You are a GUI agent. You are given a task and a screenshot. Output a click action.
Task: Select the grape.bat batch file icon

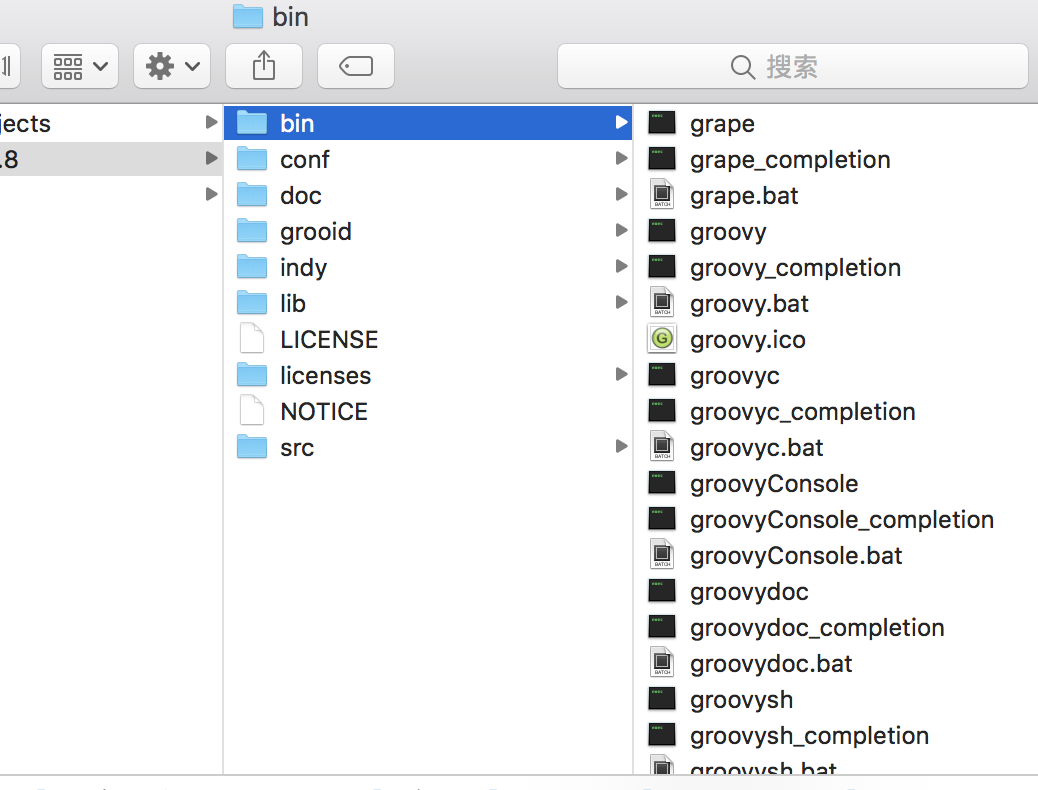[662, 194]
